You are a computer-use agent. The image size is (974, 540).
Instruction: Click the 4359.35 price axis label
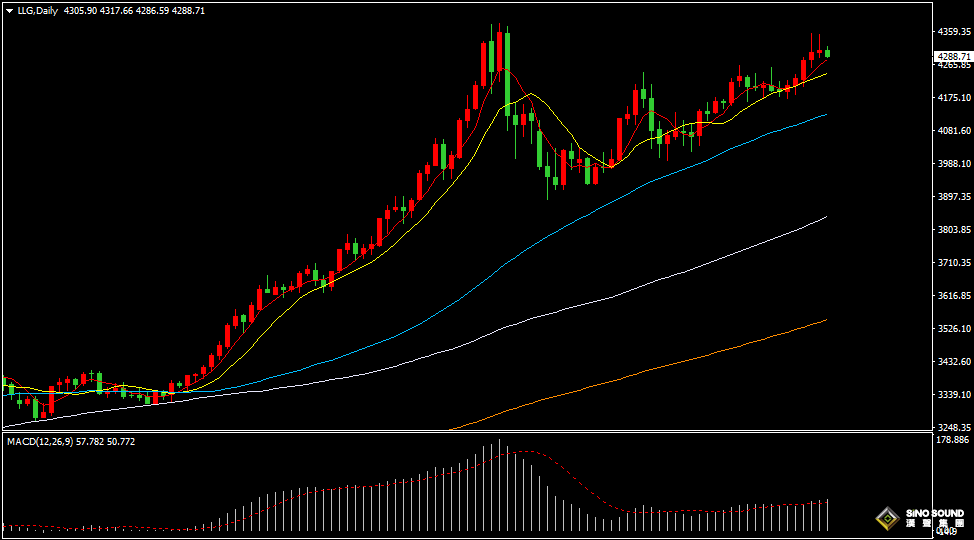[x=953, y=32]
